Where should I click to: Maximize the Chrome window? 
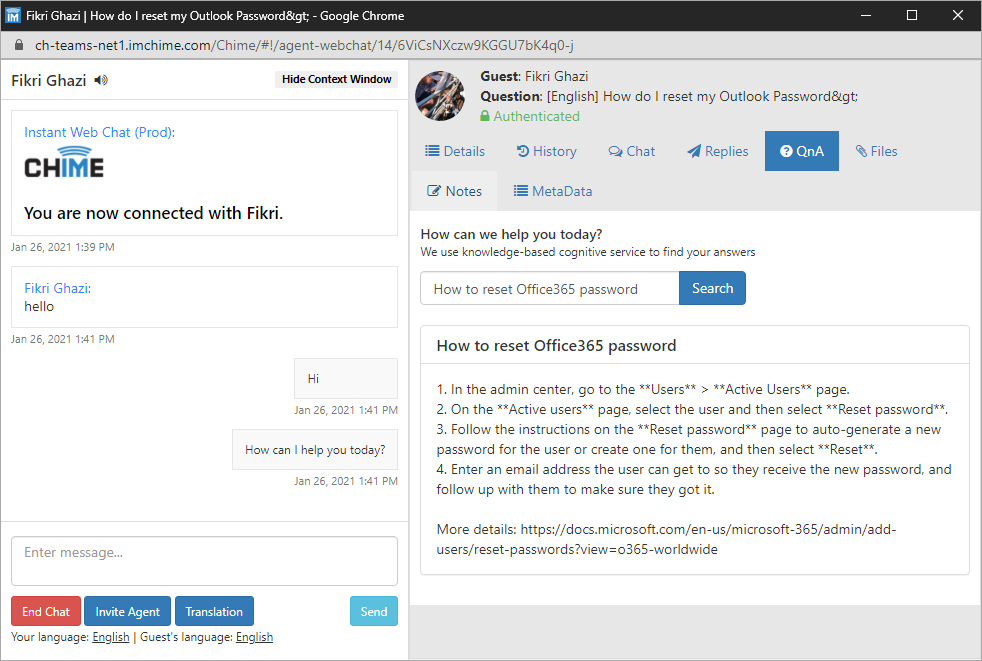912,16
